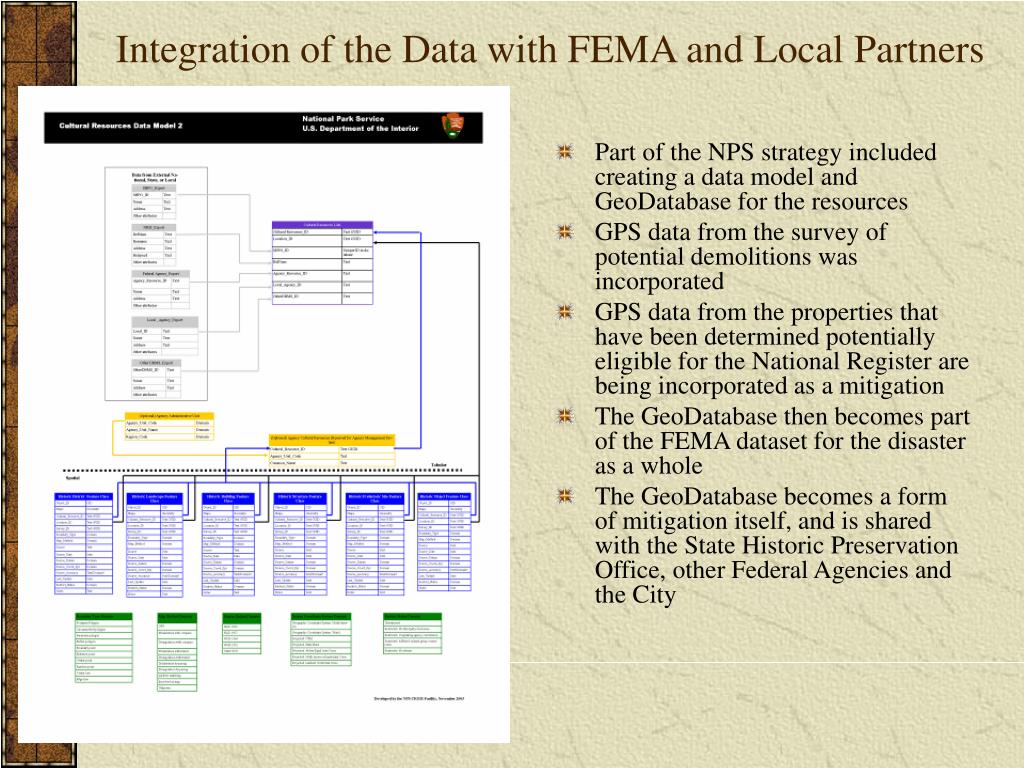Click the star bullet beside 'Part of the NPS strategy'
Viewport: 1024px width, 768px height.
point(565,152)
